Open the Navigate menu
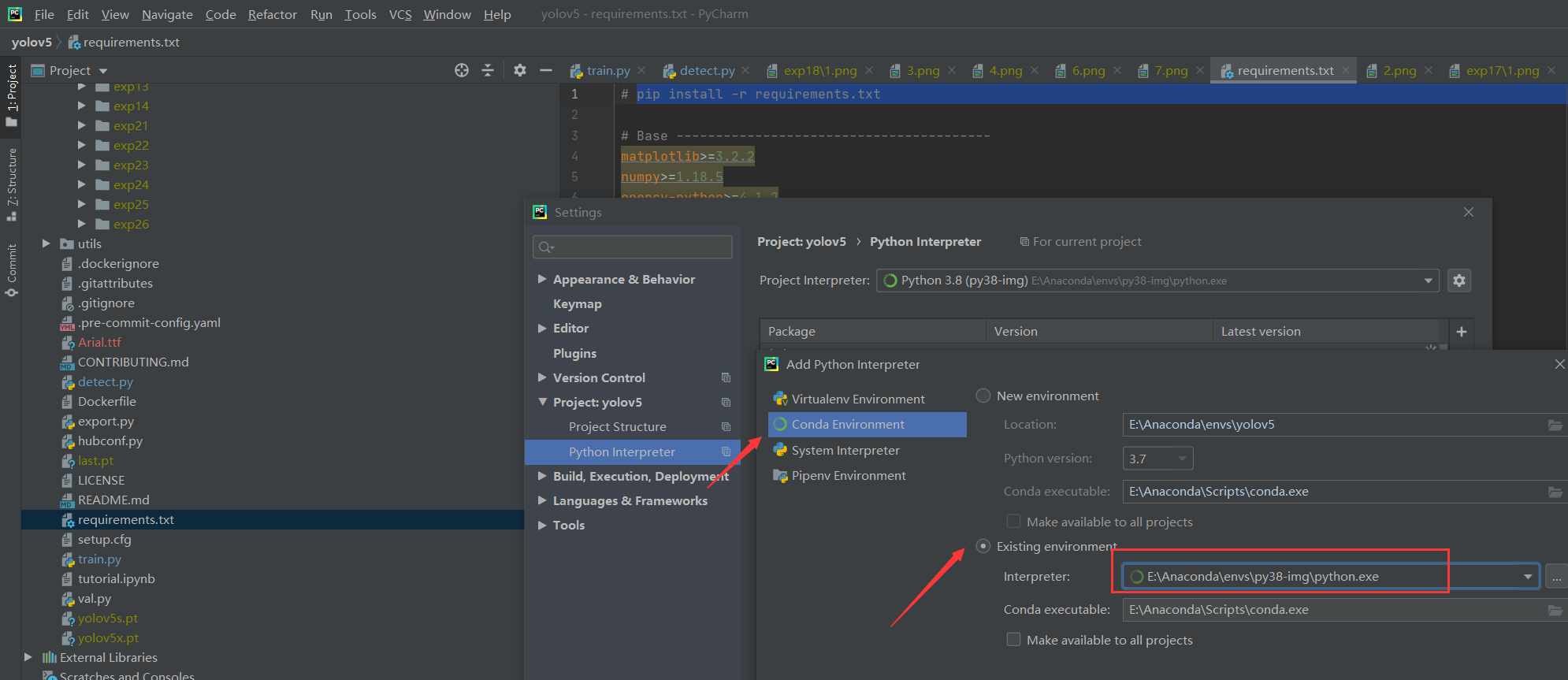Screen dimensions: 1568x680 167,14
